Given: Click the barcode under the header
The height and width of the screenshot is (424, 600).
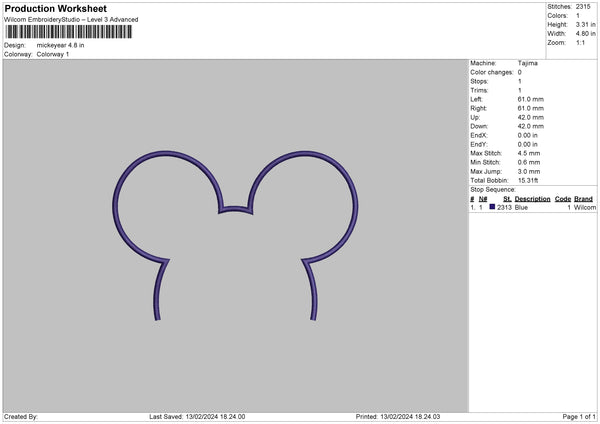Looking at the screenshot, I should coord(69,32).
